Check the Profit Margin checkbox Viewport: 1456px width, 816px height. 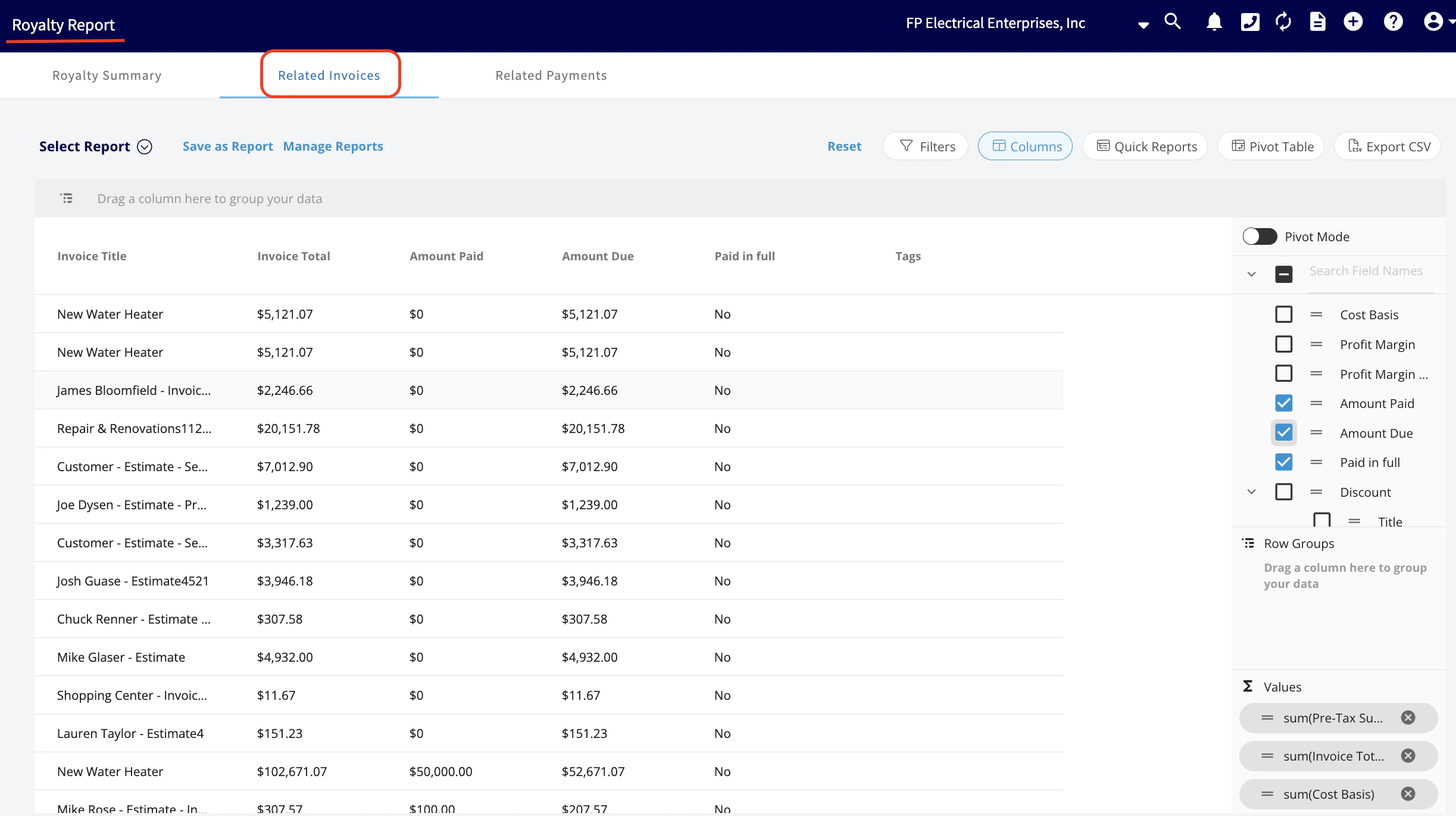pyautogui.click(x=1284, y=344)
